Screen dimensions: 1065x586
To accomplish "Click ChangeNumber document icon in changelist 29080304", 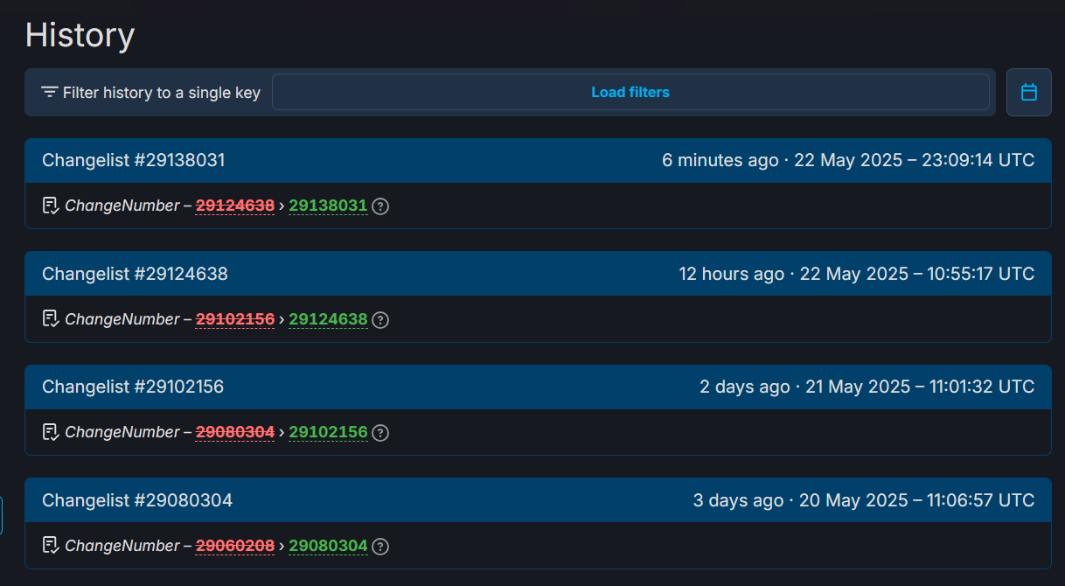I will coord(51,546).
